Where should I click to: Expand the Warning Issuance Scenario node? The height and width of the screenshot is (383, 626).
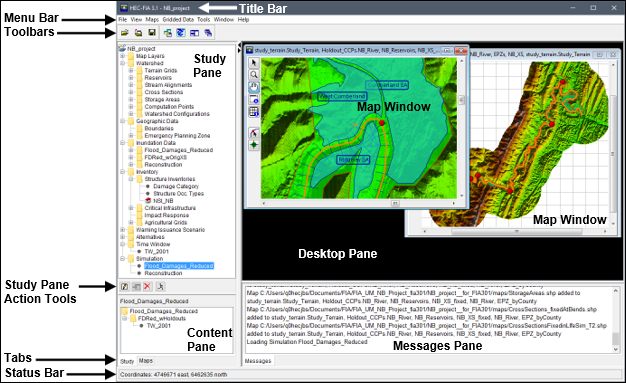point(123,230)
